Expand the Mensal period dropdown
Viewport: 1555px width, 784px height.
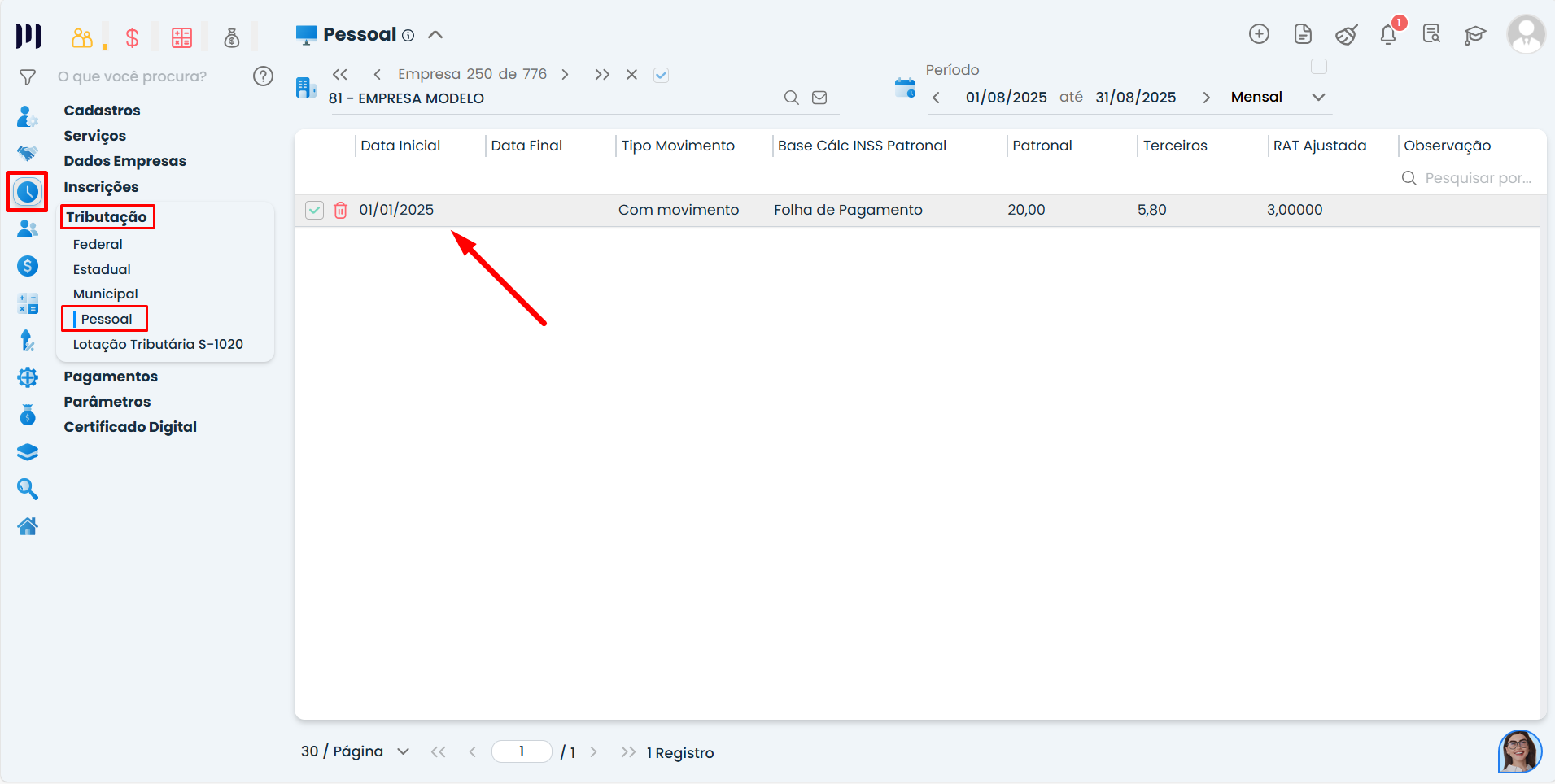[x=1318, y=97]
